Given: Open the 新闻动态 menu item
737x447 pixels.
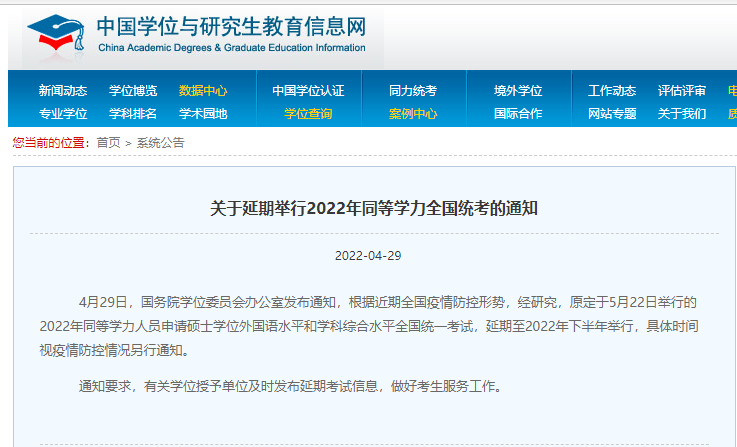Looking at the screenshot, I should point(63,91).
